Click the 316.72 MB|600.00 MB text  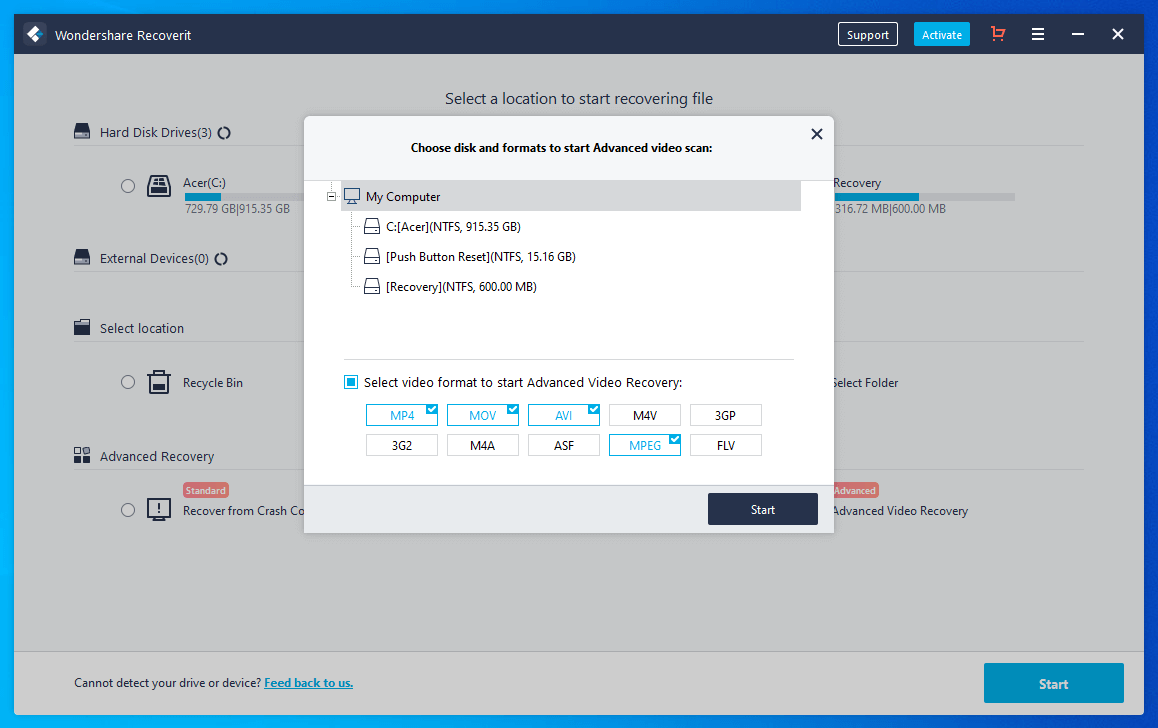coord(890,209)
